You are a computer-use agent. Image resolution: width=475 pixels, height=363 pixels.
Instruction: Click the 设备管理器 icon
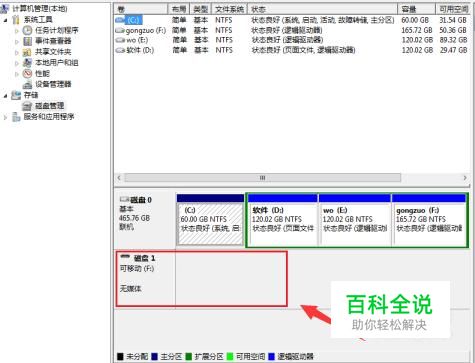click(x=27, y=84)
